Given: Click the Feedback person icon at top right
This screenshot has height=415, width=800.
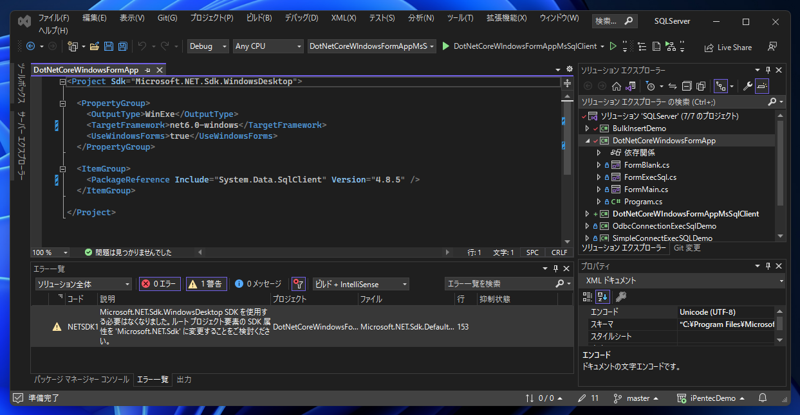Looking at the screenshot, I should click(772, 47).
